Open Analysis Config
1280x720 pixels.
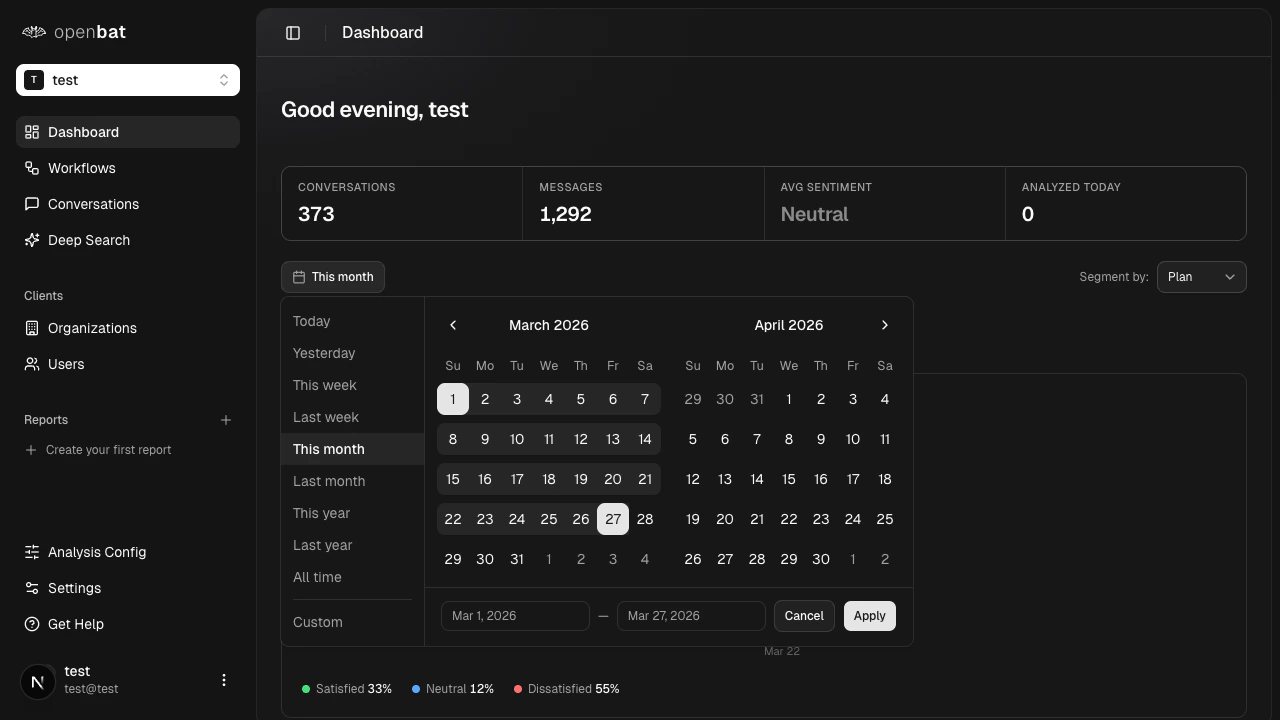click(x=96, y=552)
